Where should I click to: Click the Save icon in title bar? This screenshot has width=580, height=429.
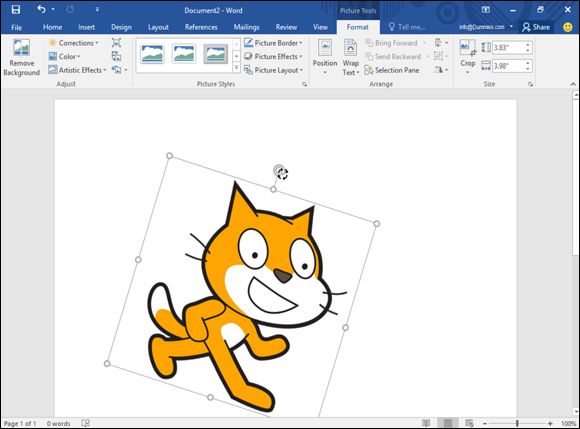16,10
